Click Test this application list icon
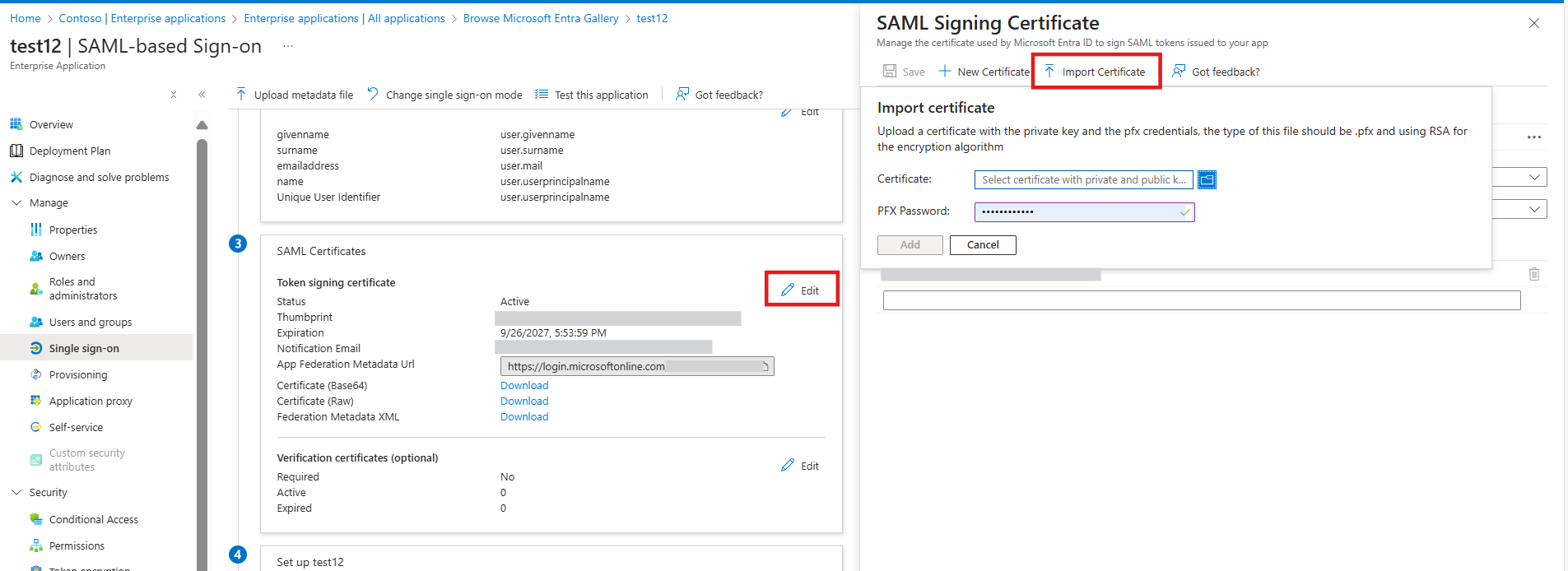Screen dimensions: 1568x571 pos(542,95)
